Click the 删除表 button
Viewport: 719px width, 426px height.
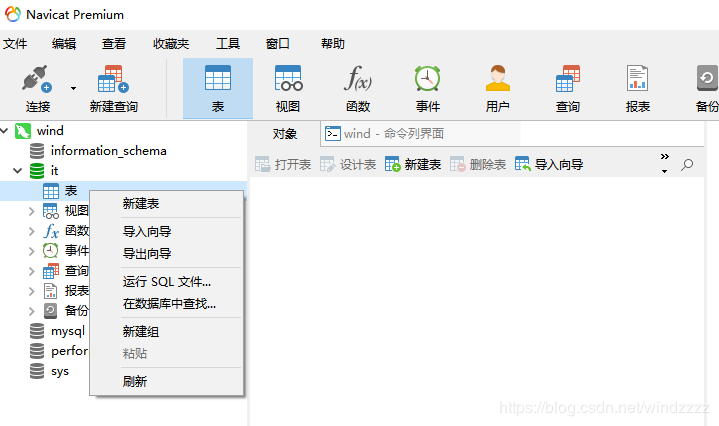point(478,165)
